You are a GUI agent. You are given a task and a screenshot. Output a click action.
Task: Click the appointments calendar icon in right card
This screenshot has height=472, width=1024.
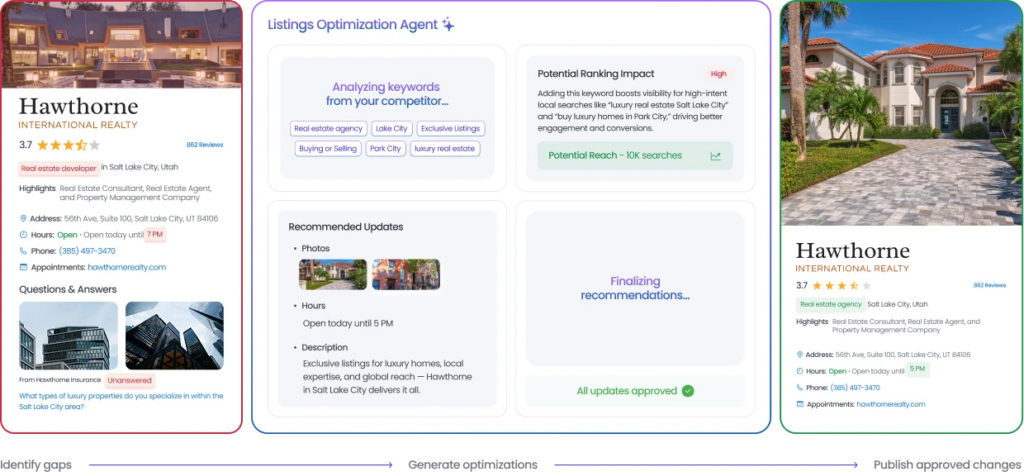(800, 404)
